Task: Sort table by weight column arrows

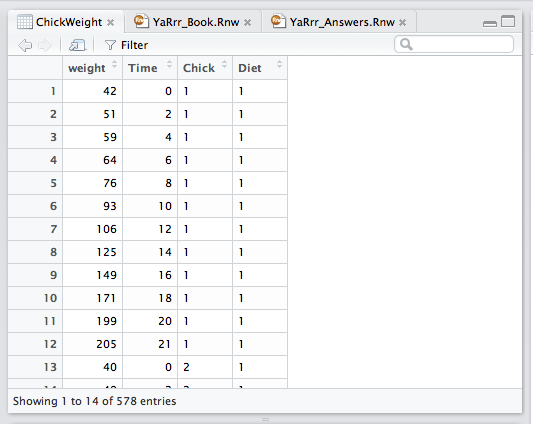Action: (x=115, y=64)
